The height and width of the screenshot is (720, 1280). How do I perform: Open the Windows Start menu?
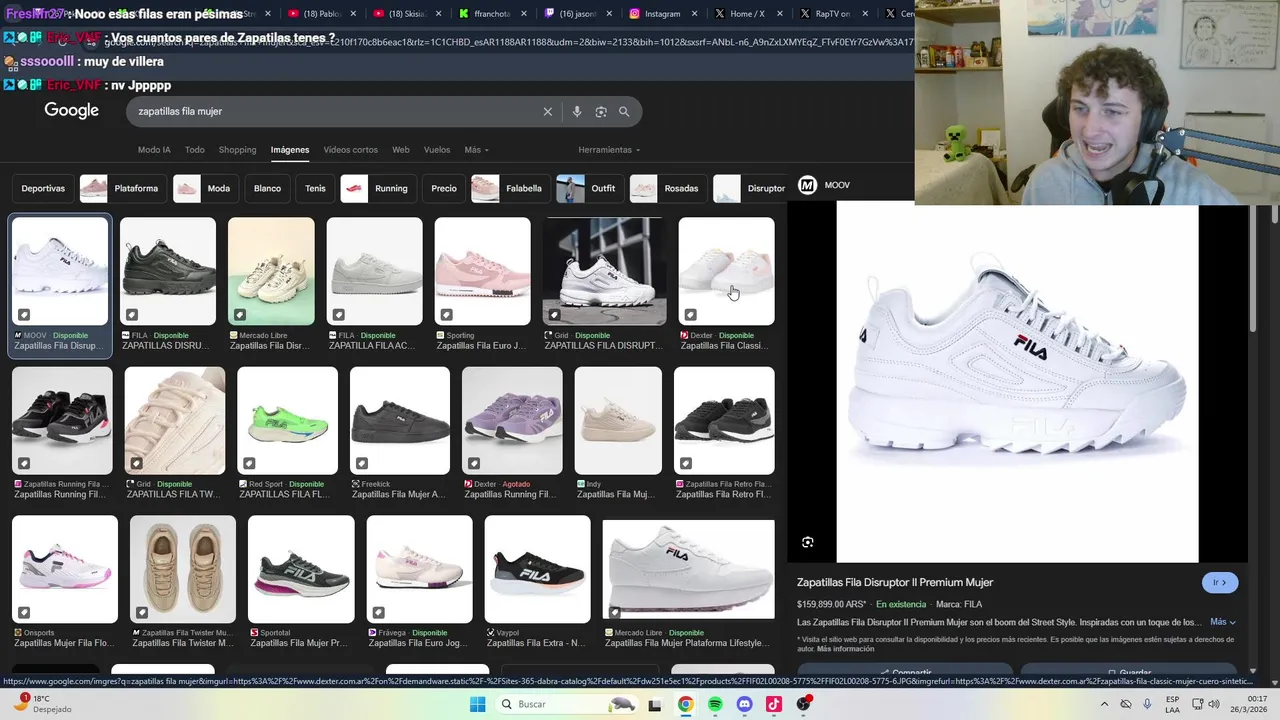coord(477,704)
